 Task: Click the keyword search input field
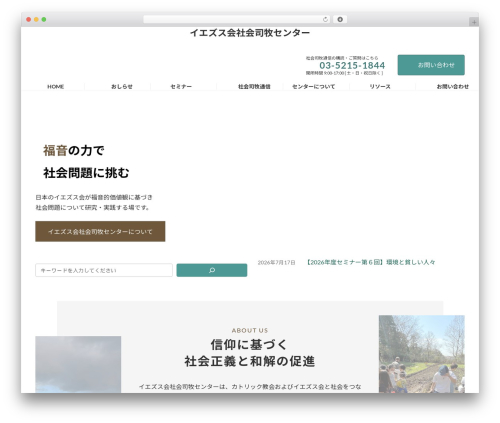coord(104,270)
